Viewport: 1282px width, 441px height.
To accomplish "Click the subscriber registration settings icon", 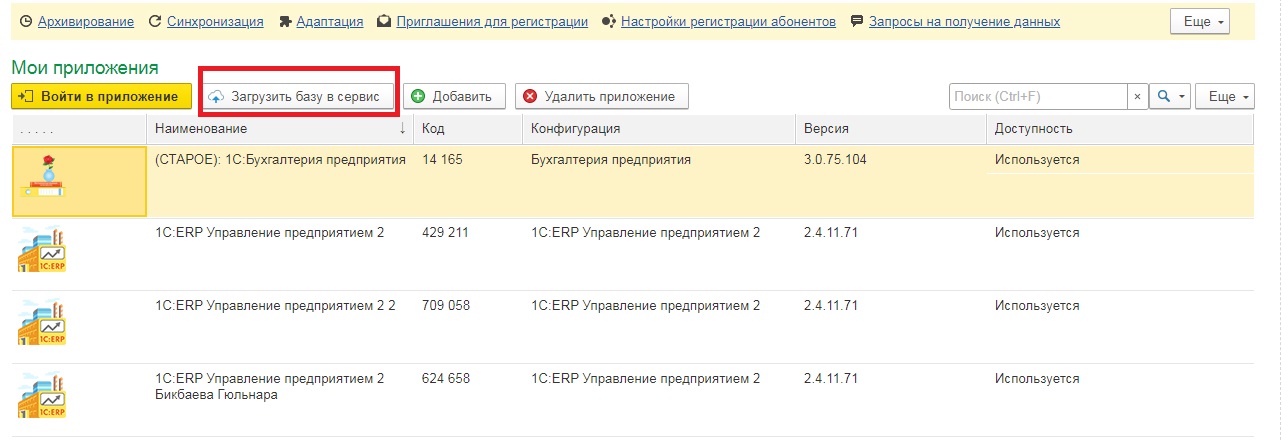I will 608,21.
